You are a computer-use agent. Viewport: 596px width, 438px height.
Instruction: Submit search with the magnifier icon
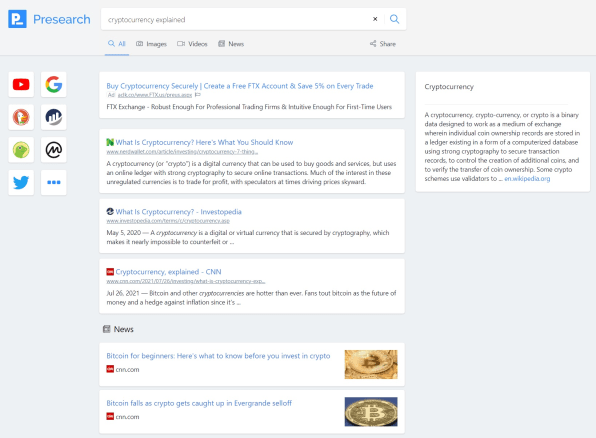tap(395, 19)
